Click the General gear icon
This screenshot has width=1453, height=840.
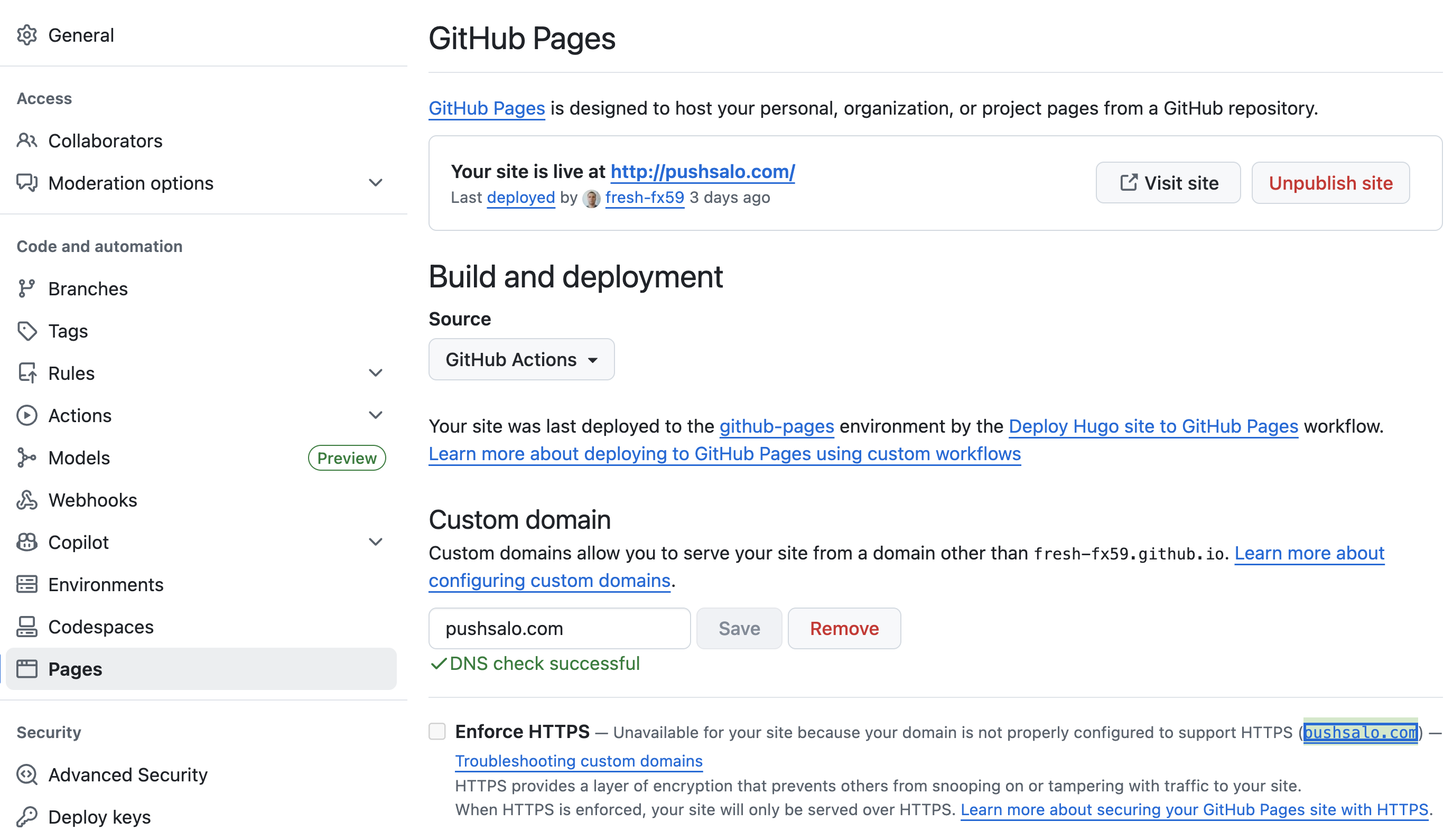pos(26,35)
